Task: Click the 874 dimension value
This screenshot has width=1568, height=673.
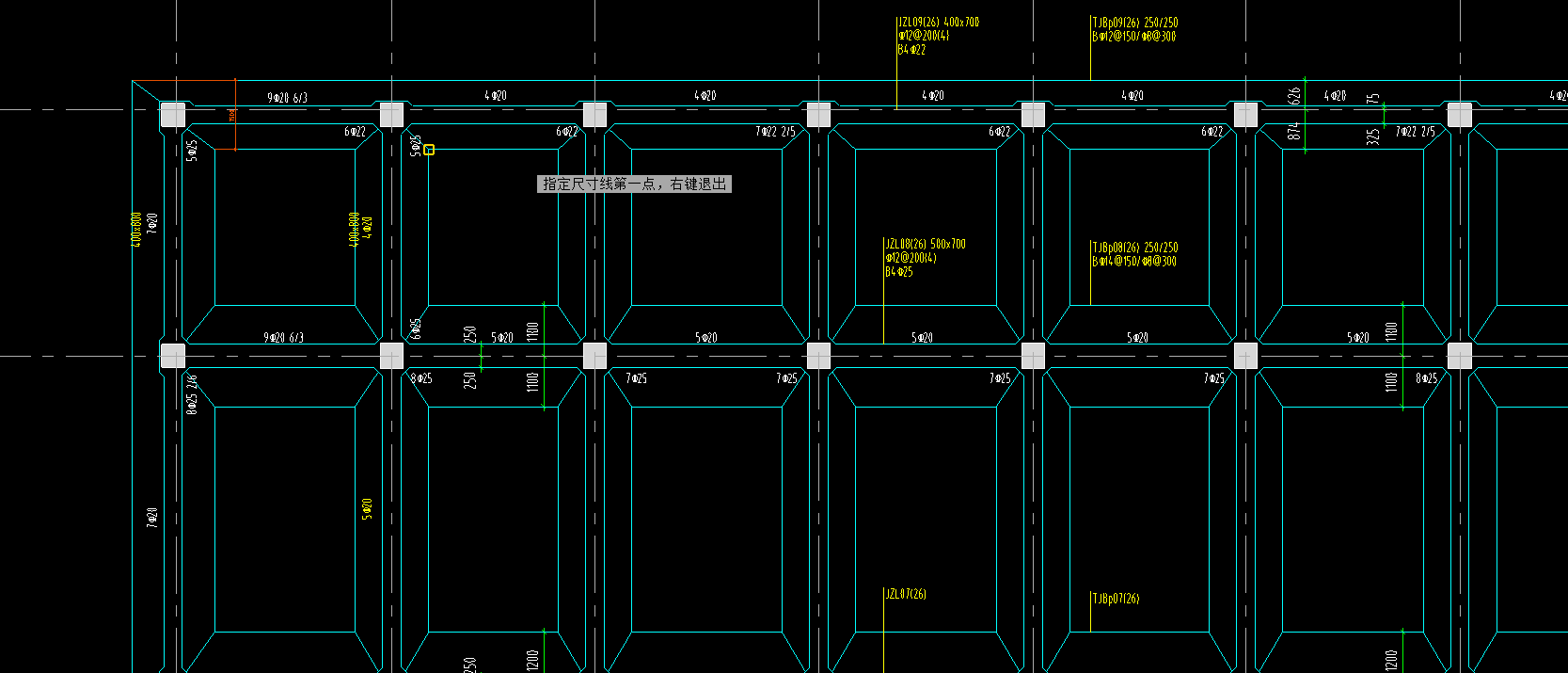Action: [x=1294, y=132]
